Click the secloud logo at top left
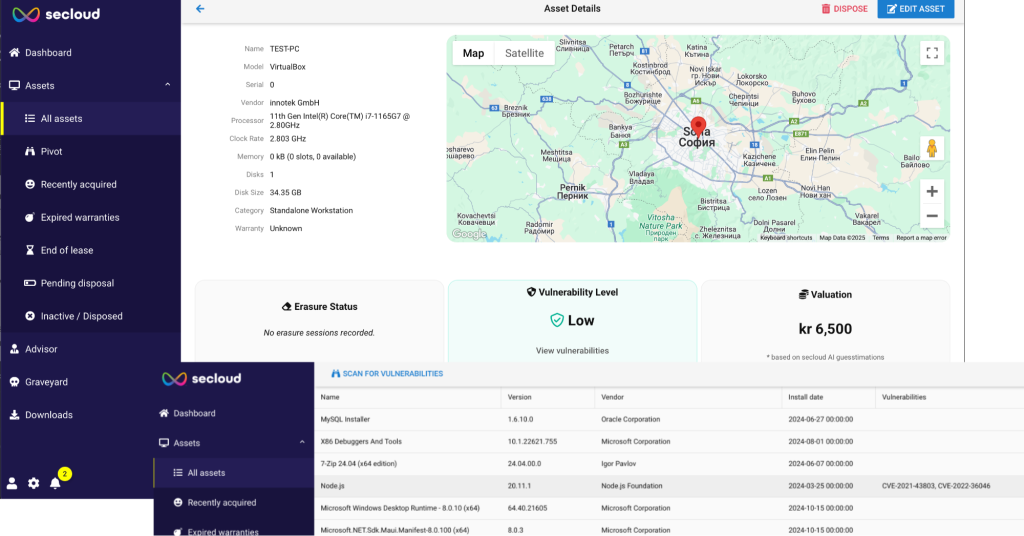This screenshot has width=1024, height=536. 56,14
